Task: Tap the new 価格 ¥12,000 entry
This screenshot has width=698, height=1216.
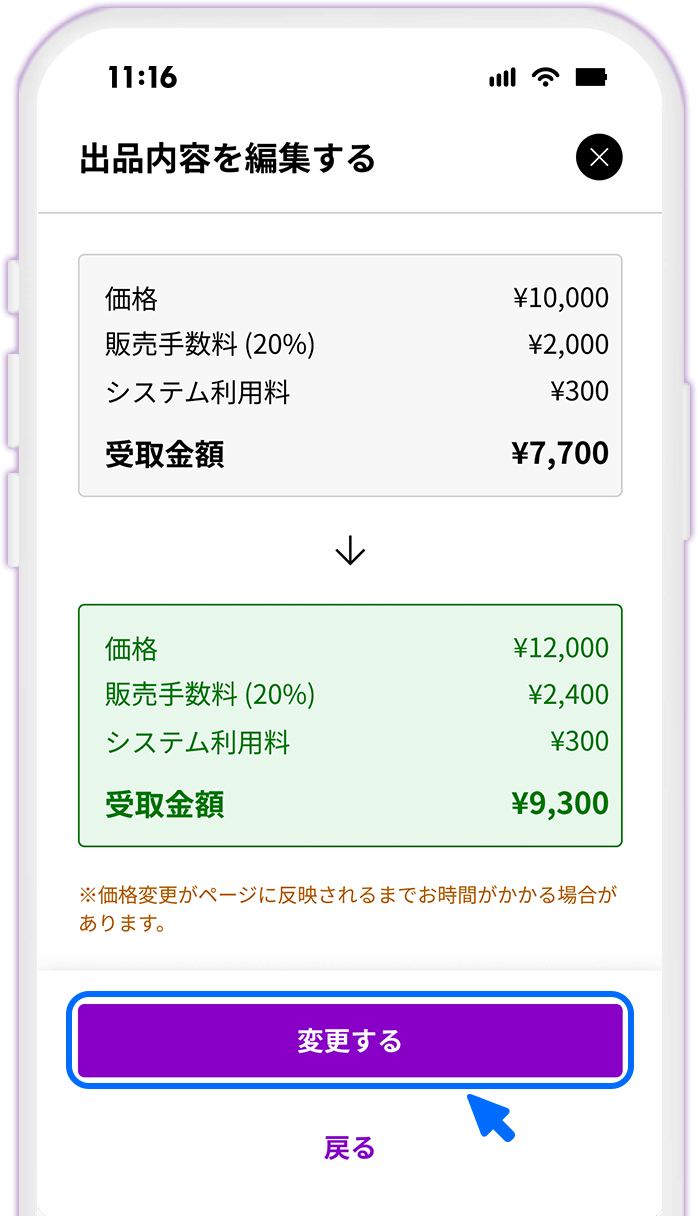Action: click(x=349, y=648)
